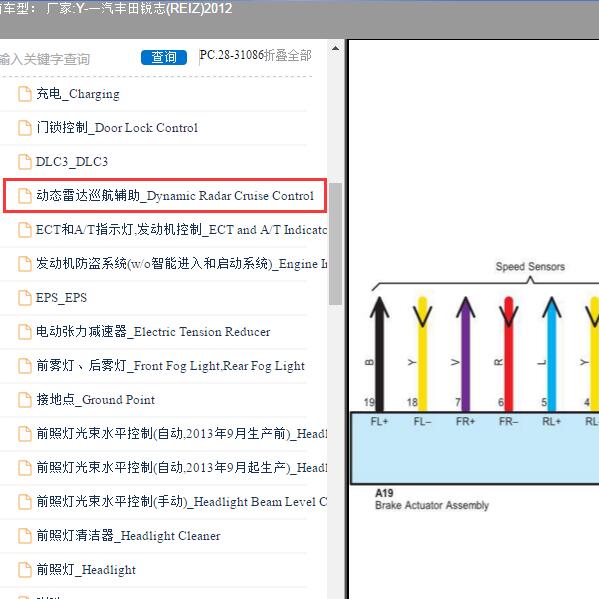The height and width of the screenshot is (599, 599).
Task: Select the EPS_EPS entry
Action: [x=61, y=298]
